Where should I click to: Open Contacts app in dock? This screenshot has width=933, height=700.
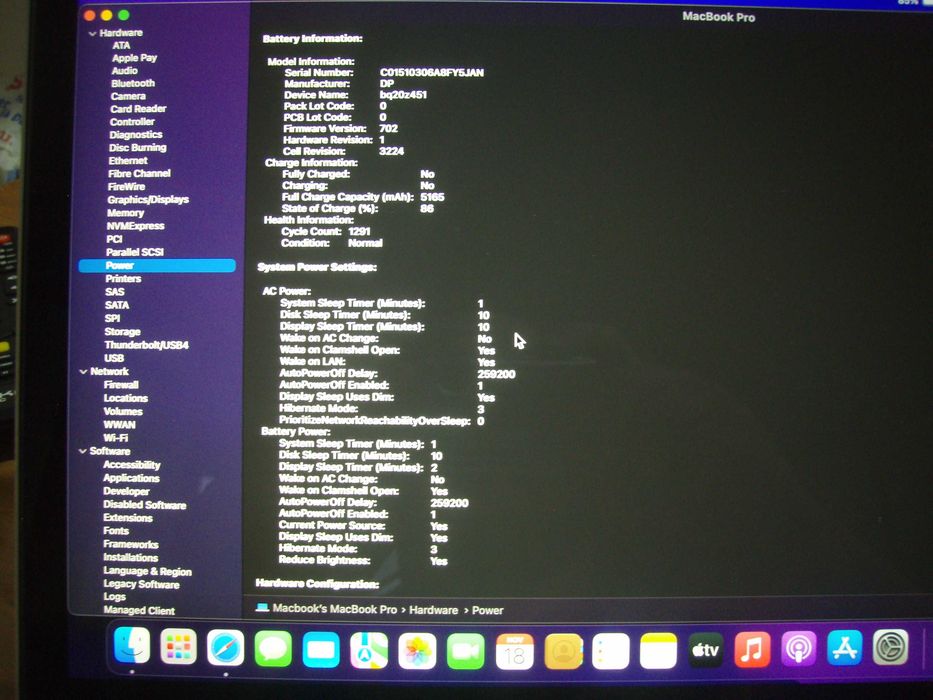point(563,651)
